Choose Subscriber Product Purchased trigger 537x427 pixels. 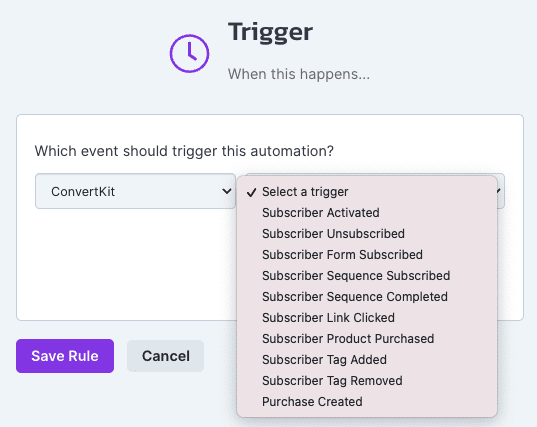click(366, 339)
